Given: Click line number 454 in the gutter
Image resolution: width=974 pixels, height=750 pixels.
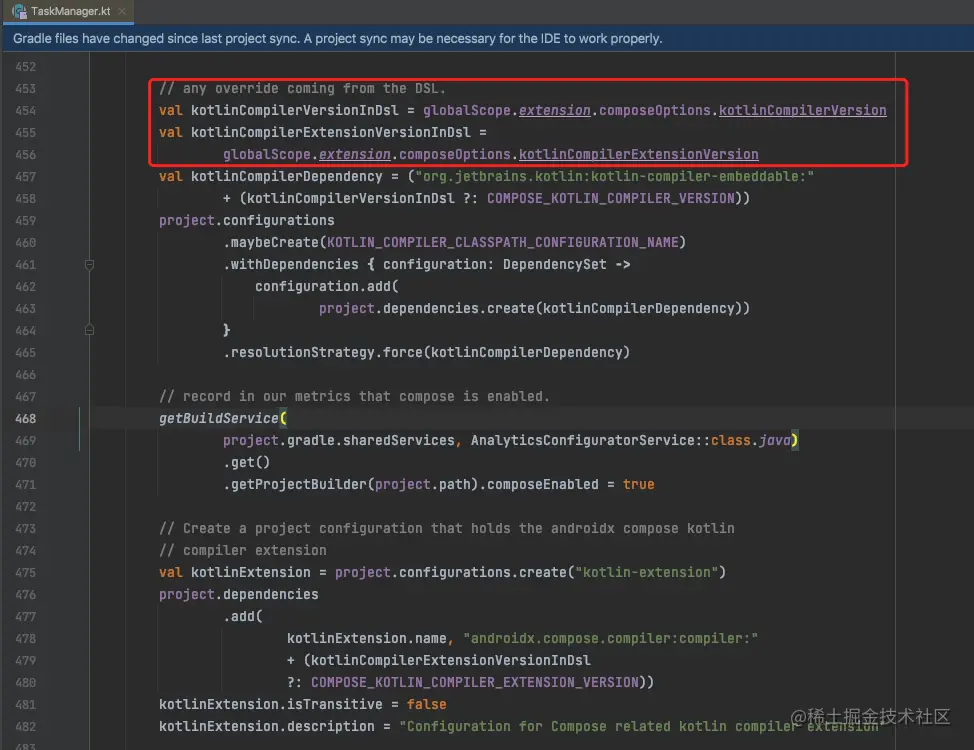Looking at the screenshot, I should pos(25,111).
